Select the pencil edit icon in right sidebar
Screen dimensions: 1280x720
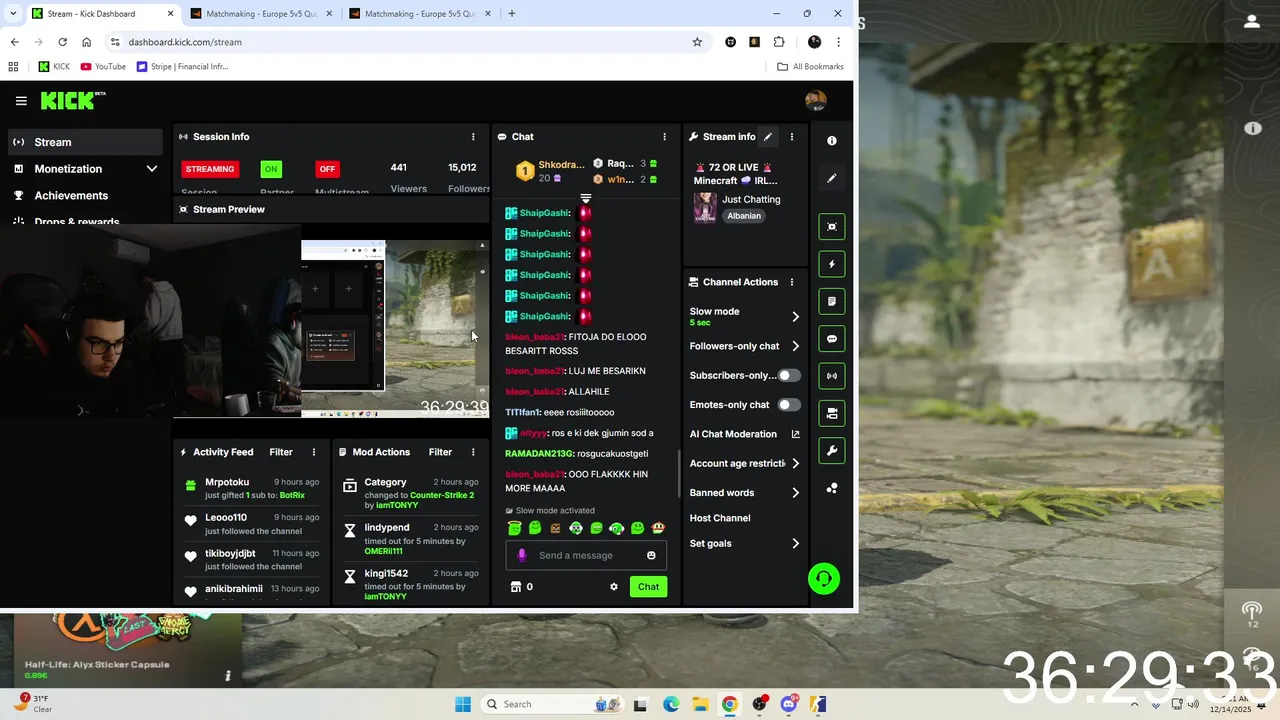pos(832,178)
